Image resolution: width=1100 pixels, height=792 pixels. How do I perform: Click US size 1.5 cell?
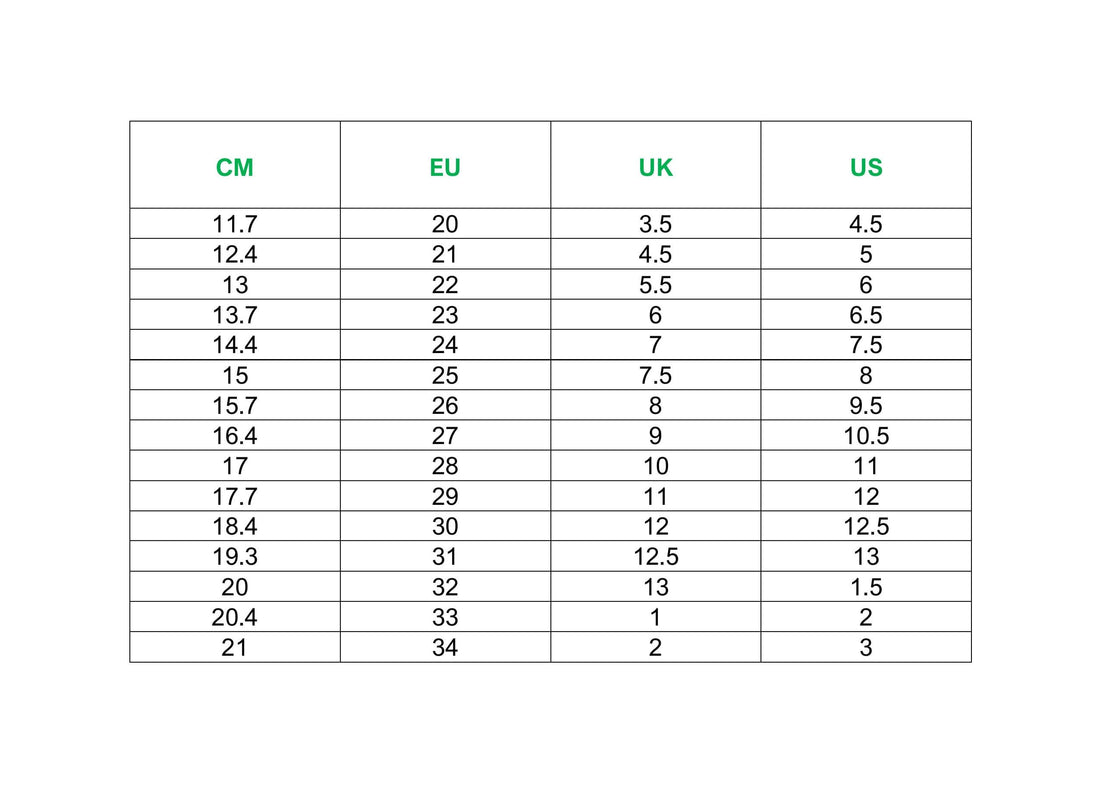click(866, 587)
